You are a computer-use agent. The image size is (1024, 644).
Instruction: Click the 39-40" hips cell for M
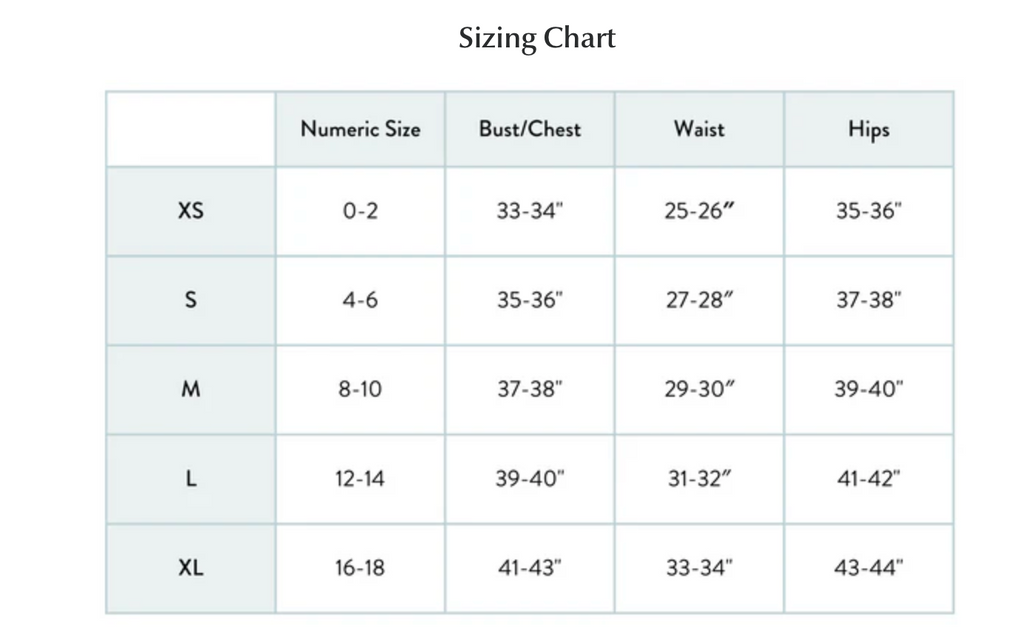pyautogui.click(x=869, y=389)
